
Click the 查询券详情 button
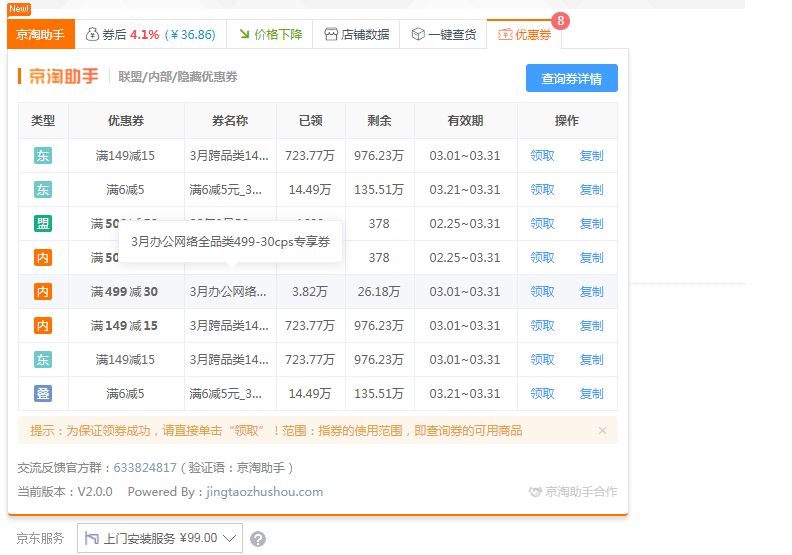(571, 78)
